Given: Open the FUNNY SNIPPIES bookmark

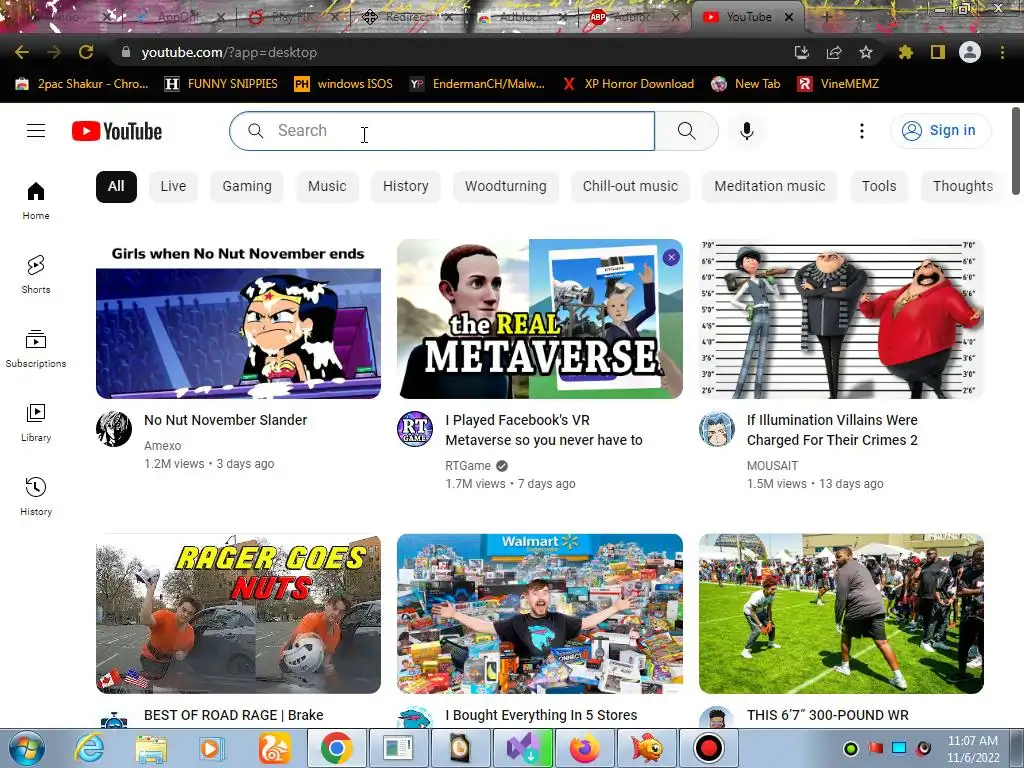Looking at the screenshot, I should pos(221,84).
